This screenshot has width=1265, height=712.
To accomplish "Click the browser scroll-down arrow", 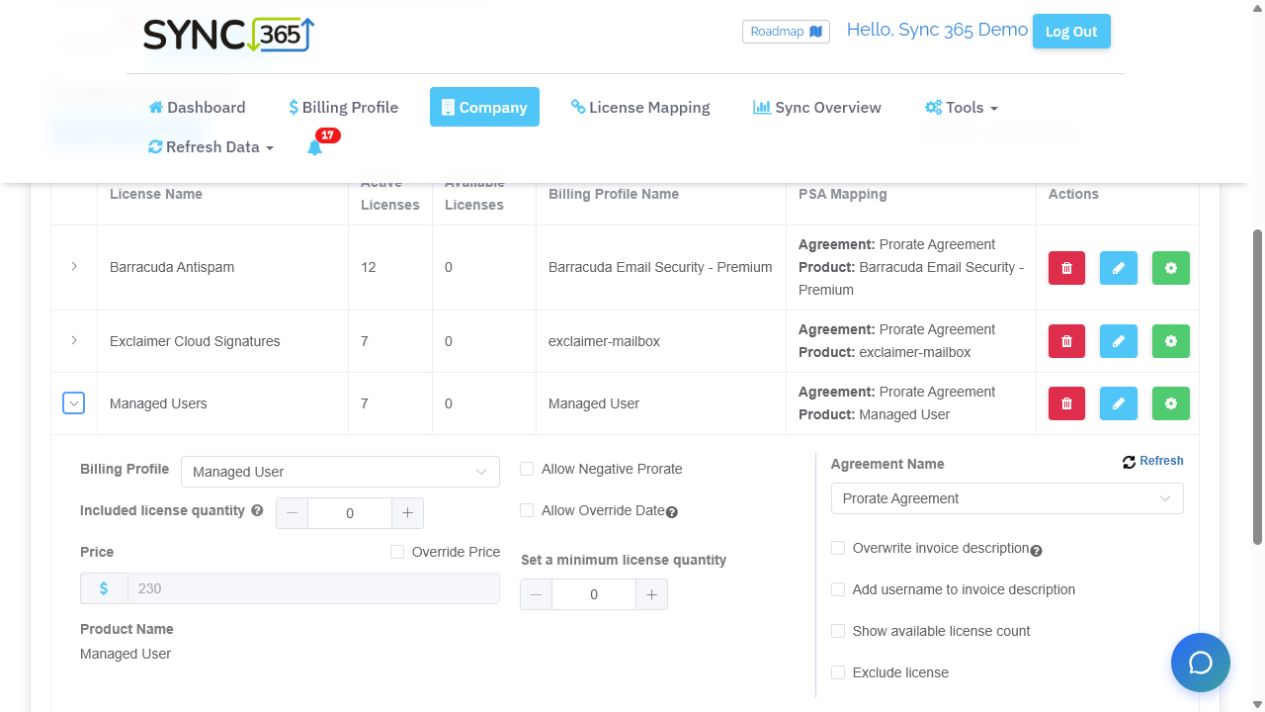I will coord(1257,704).
